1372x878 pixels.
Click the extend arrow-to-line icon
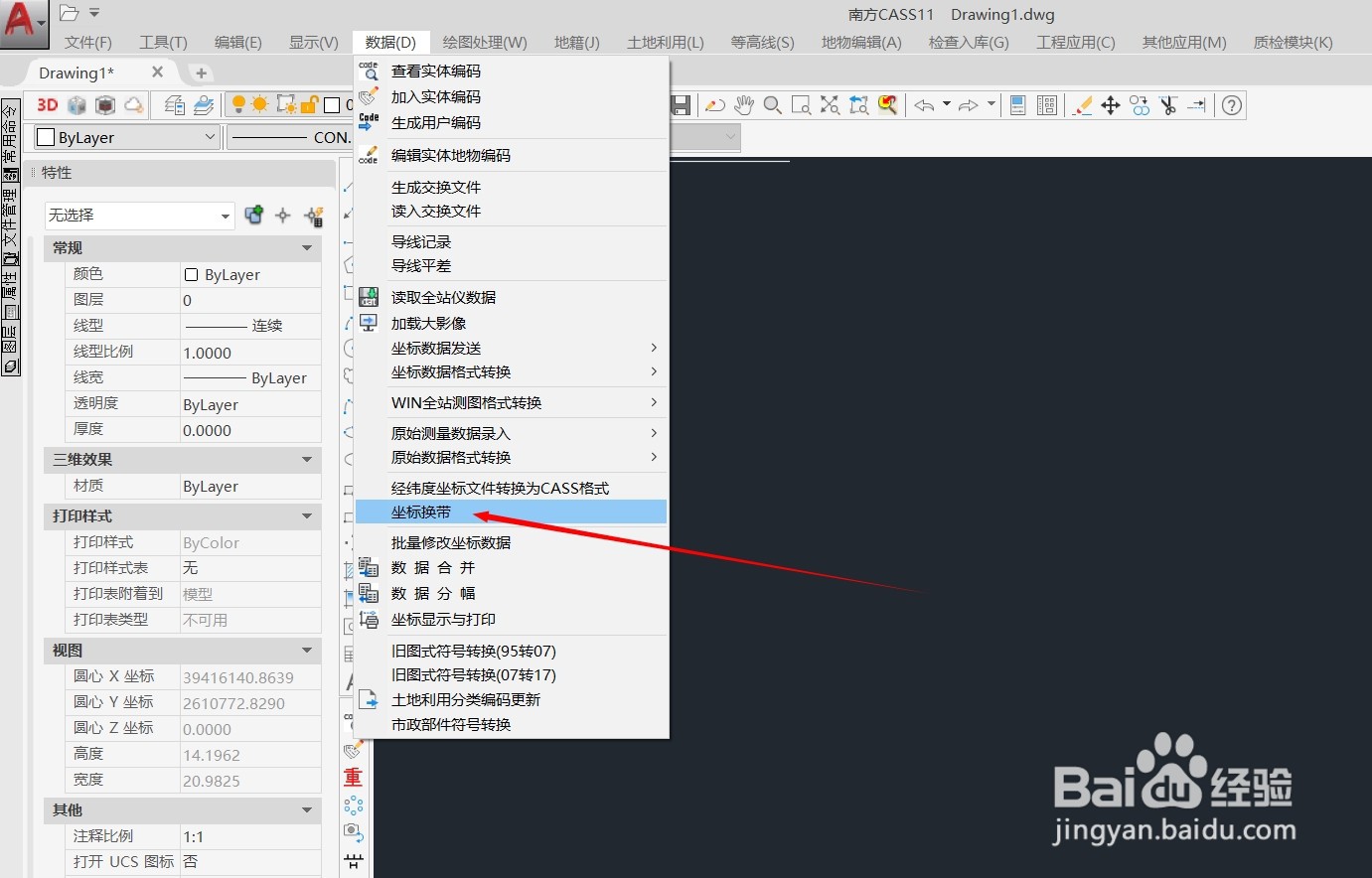pos(1196,105)
